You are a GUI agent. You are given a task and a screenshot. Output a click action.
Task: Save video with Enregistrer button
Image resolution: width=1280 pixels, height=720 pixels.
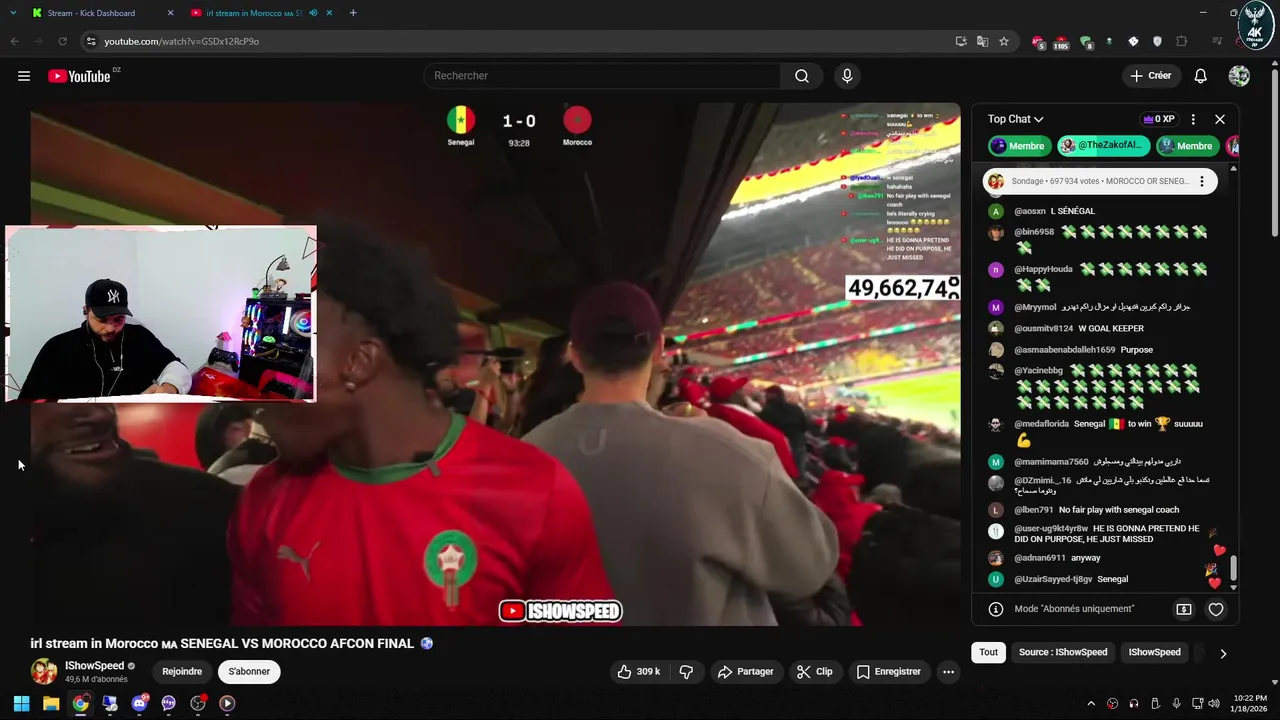click(x=888, y=672)
